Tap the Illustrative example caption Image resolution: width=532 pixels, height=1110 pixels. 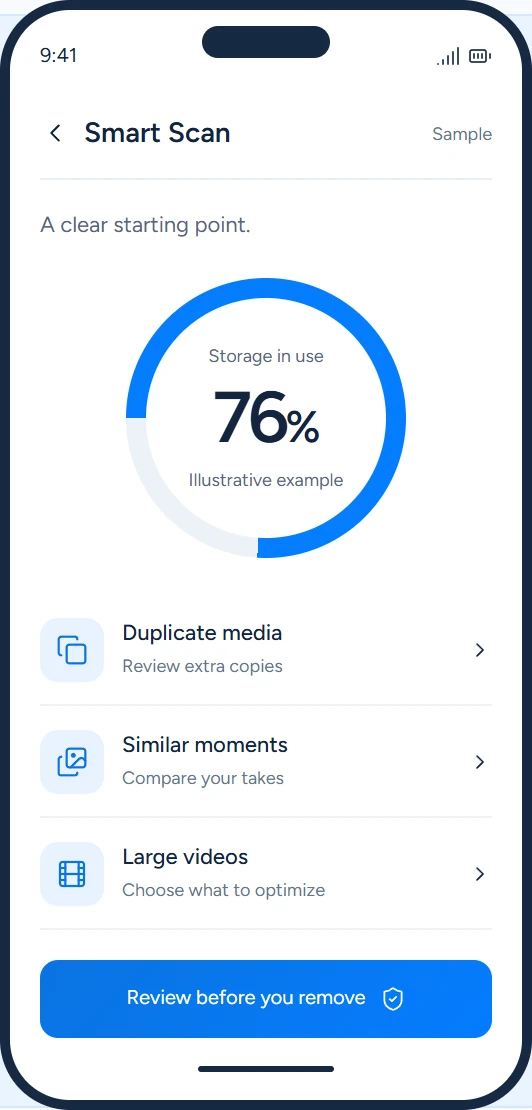[266, 480]
